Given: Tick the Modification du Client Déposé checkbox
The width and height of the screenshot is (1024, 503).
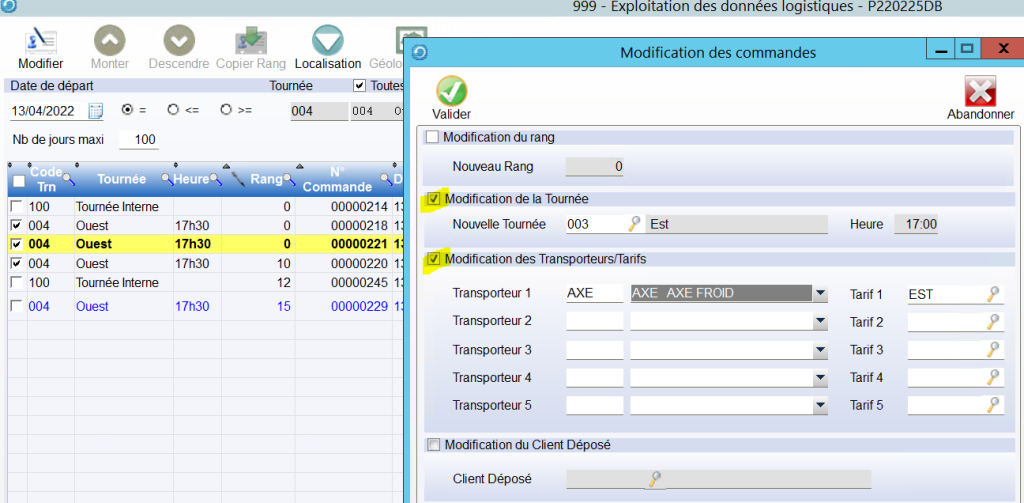Looking at the screenshot, I should tap(432, 445).
